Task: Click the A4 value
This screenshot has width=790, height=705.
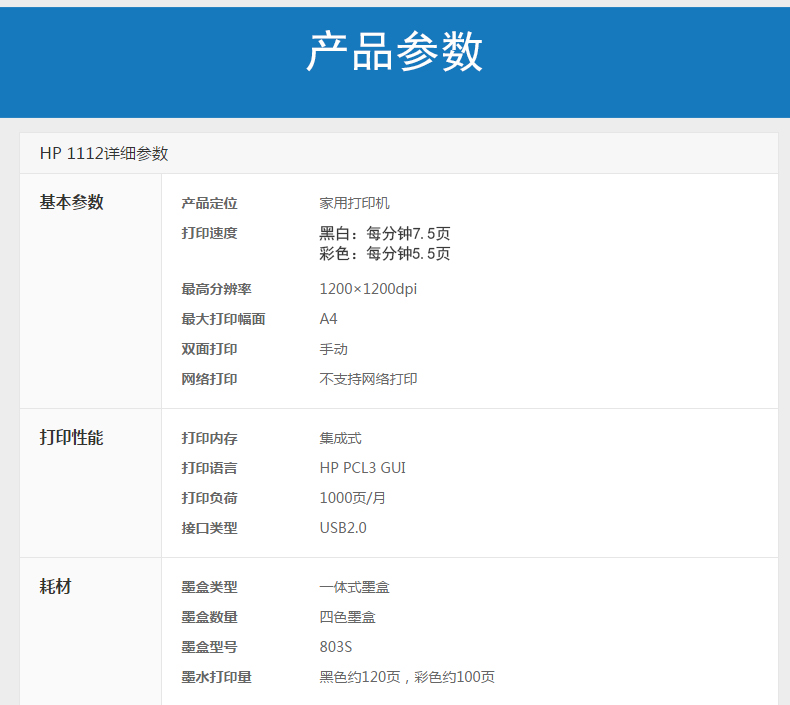Action: (x=328, y=319)
